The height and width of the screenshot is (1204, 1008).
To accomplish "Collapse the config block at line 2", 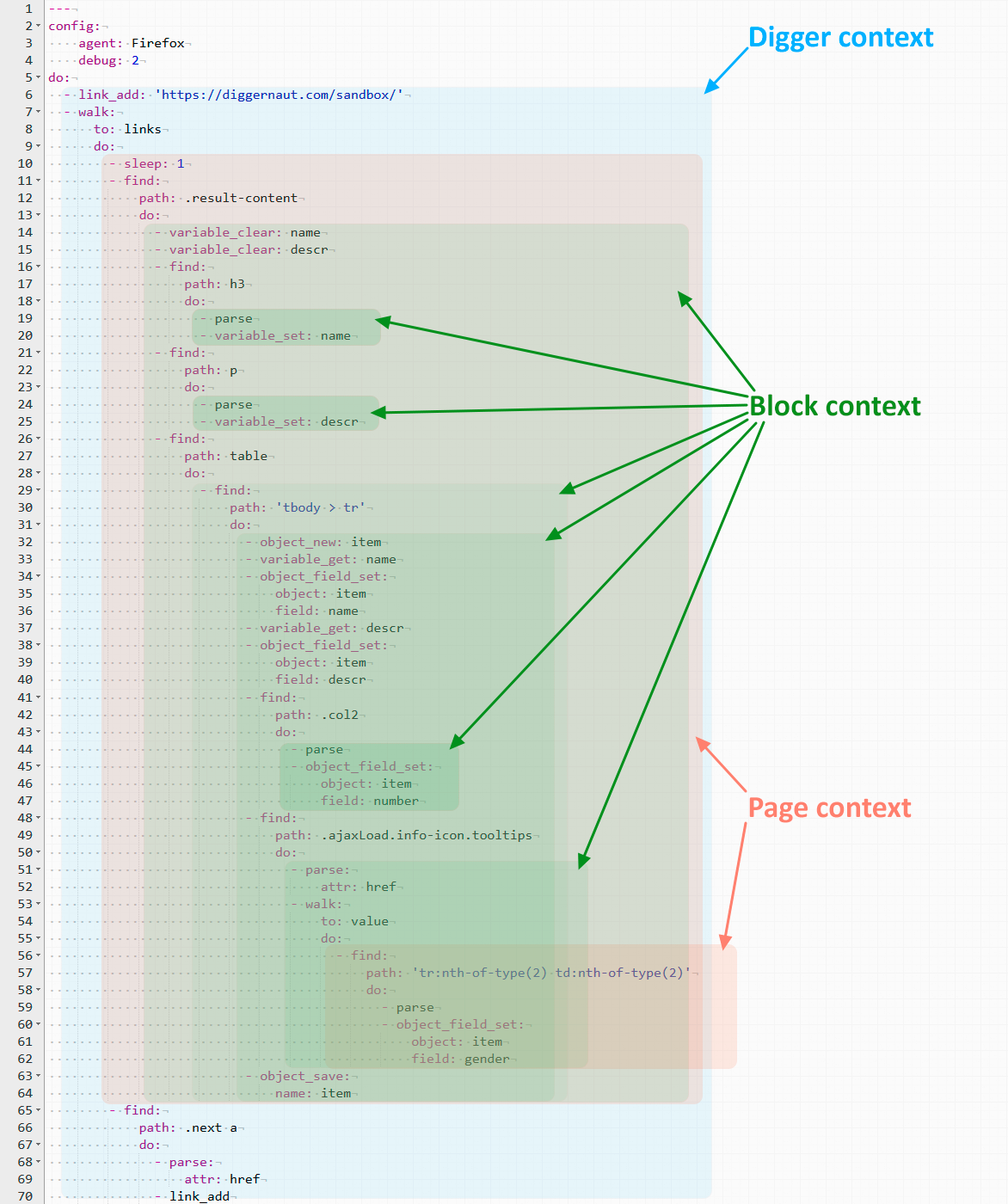I will point(39,26).
